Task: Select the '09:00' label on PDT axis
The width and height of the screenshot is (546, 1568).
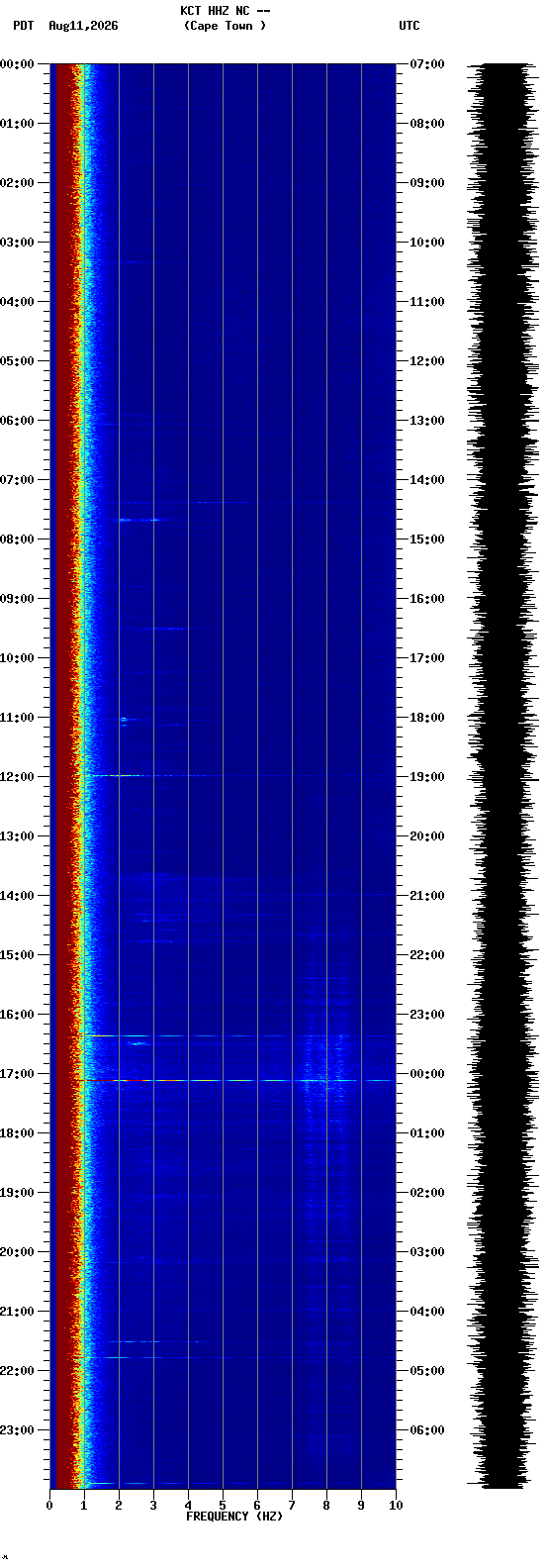Action: click(17, 599)
